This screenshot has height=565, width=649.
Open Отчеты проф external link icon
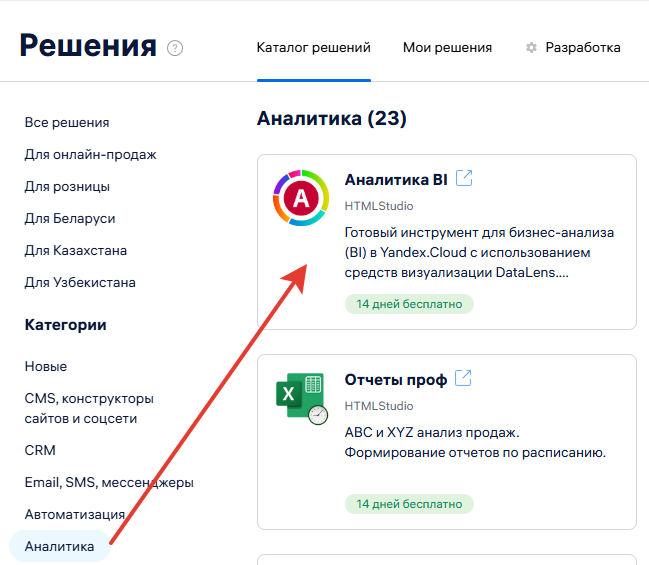point(463,378)
